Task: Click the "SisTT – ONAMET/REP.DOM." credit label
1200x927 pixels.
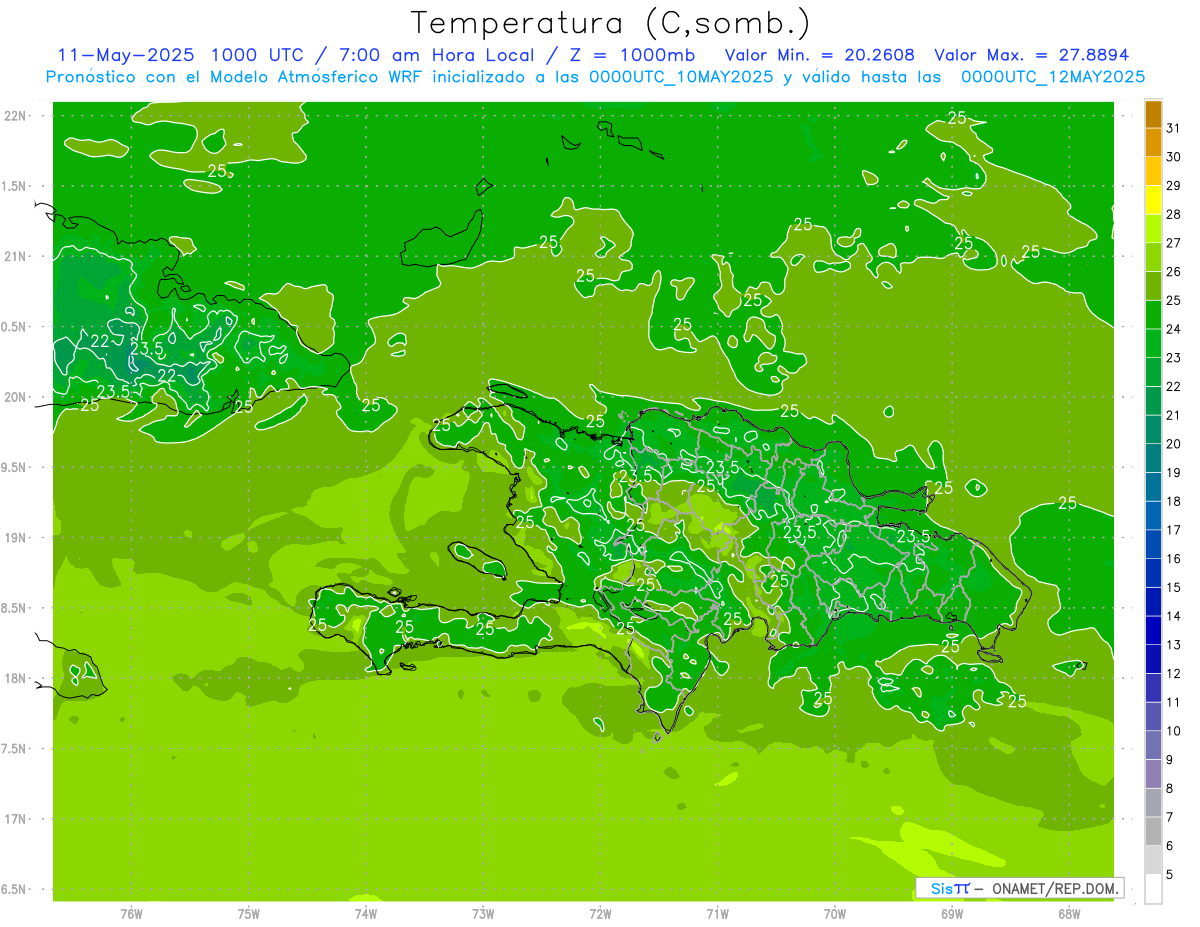Action: (1019, 888)
